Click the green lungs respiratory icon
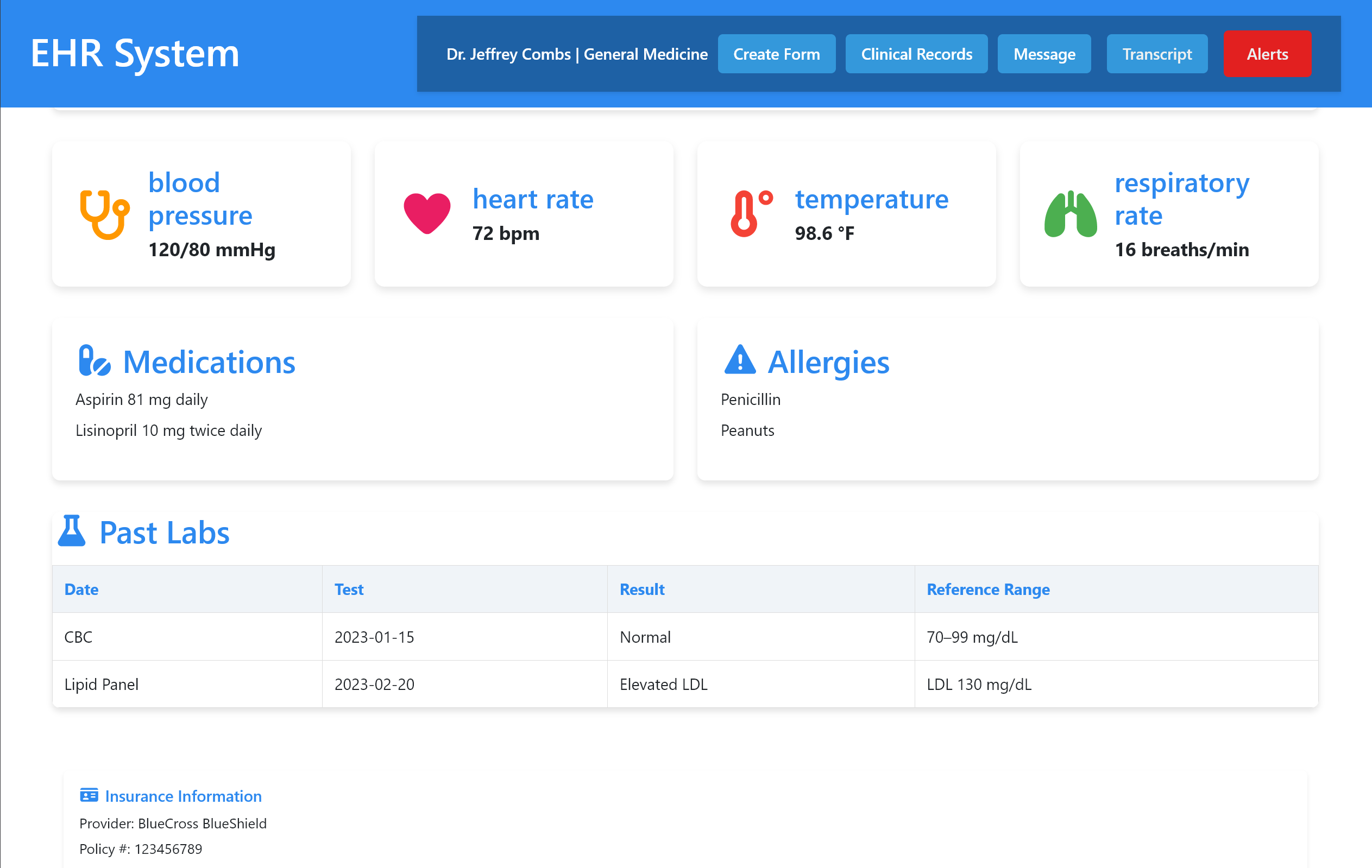The image size is (1372, 868). click(1070, 214)
